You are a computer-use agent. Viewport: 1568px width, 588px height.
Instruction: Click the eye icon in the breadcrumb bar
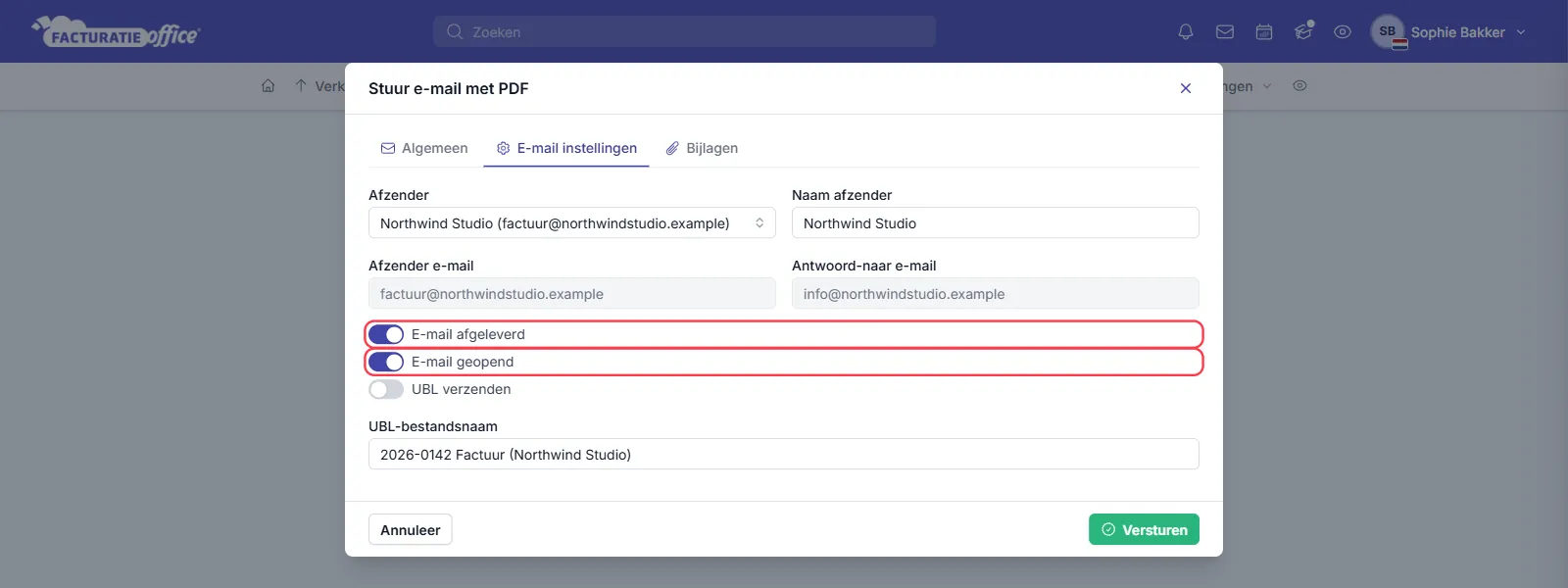click(x=1299, y=86)
